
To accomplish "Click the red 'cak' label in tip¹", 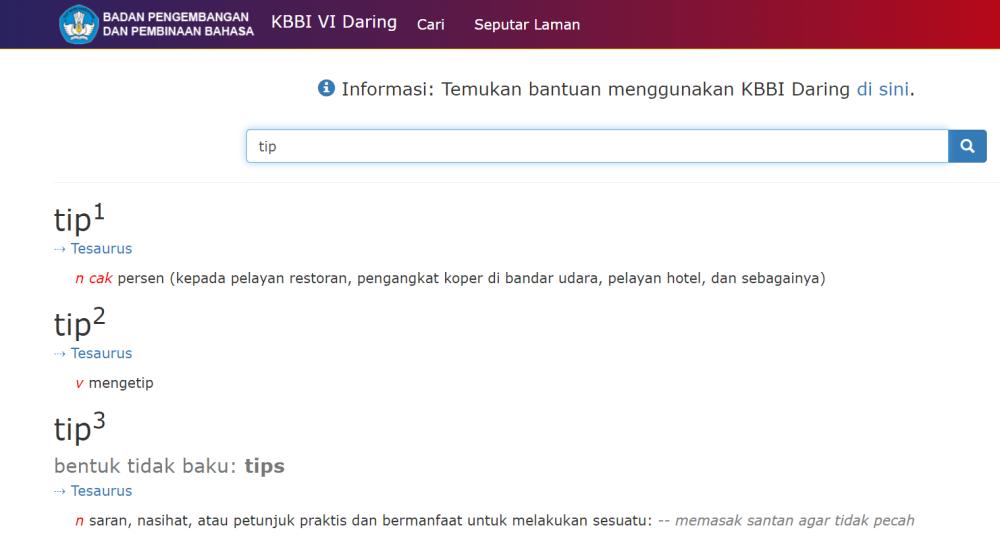I will pos(100,278).
